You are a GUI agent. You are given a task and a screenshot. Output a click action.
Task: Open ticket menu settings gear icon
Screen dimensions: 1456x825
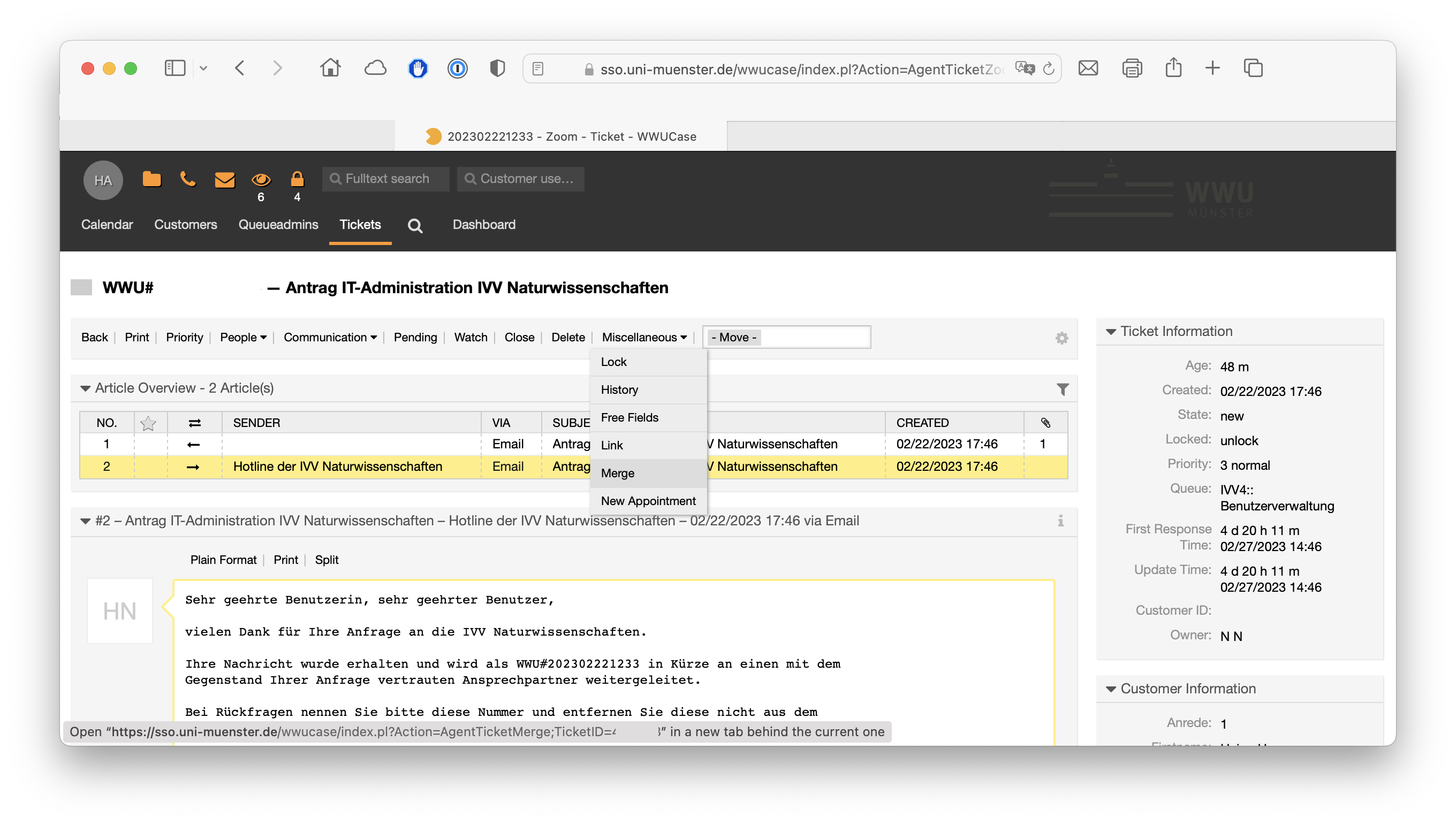tap(1061, 338)
